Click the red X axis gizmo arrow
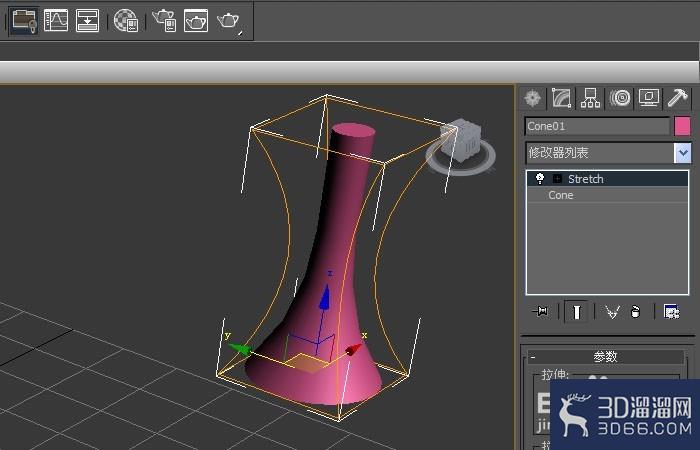This screenshot has height=450, width=700. click(354, 350)
